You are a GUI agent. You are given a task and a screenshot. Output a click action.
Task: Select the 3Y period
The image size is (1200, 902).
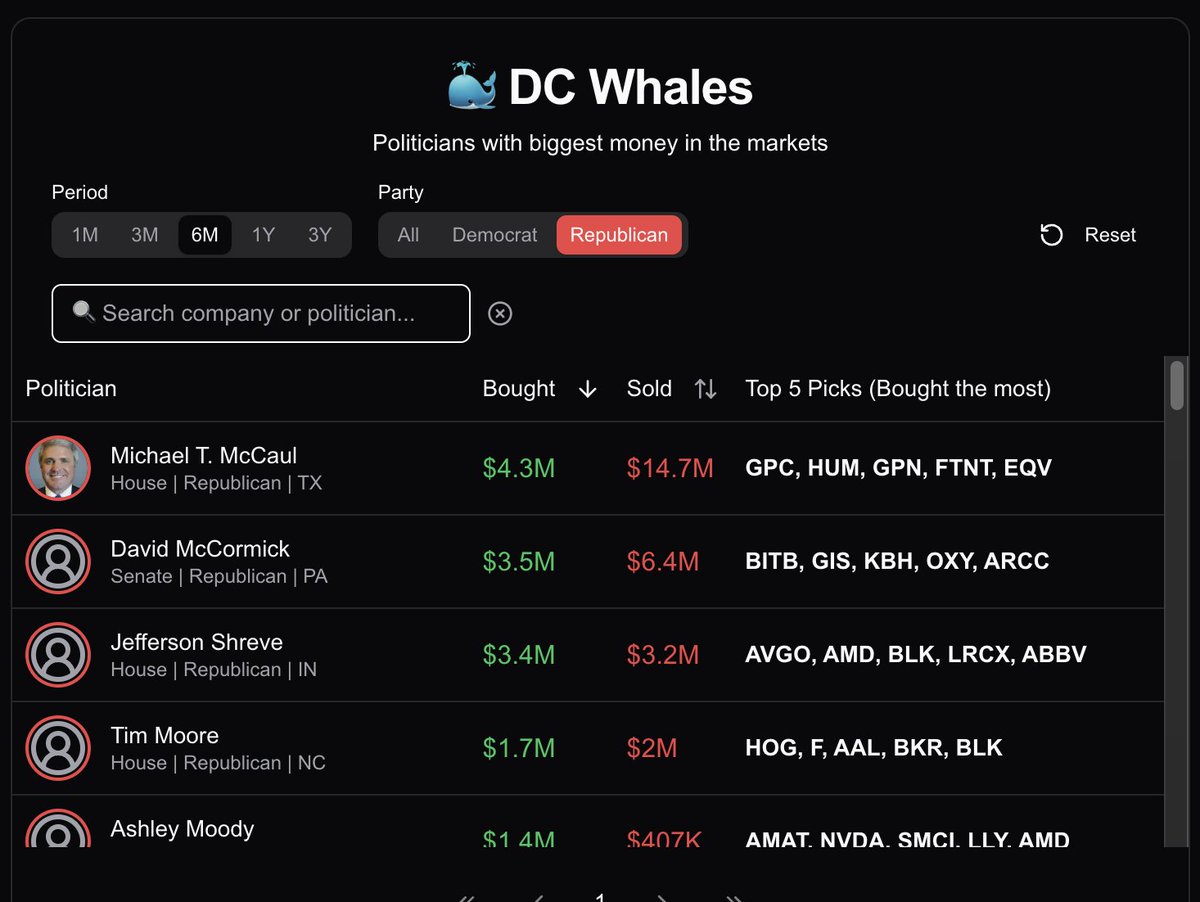click(320, 235)
